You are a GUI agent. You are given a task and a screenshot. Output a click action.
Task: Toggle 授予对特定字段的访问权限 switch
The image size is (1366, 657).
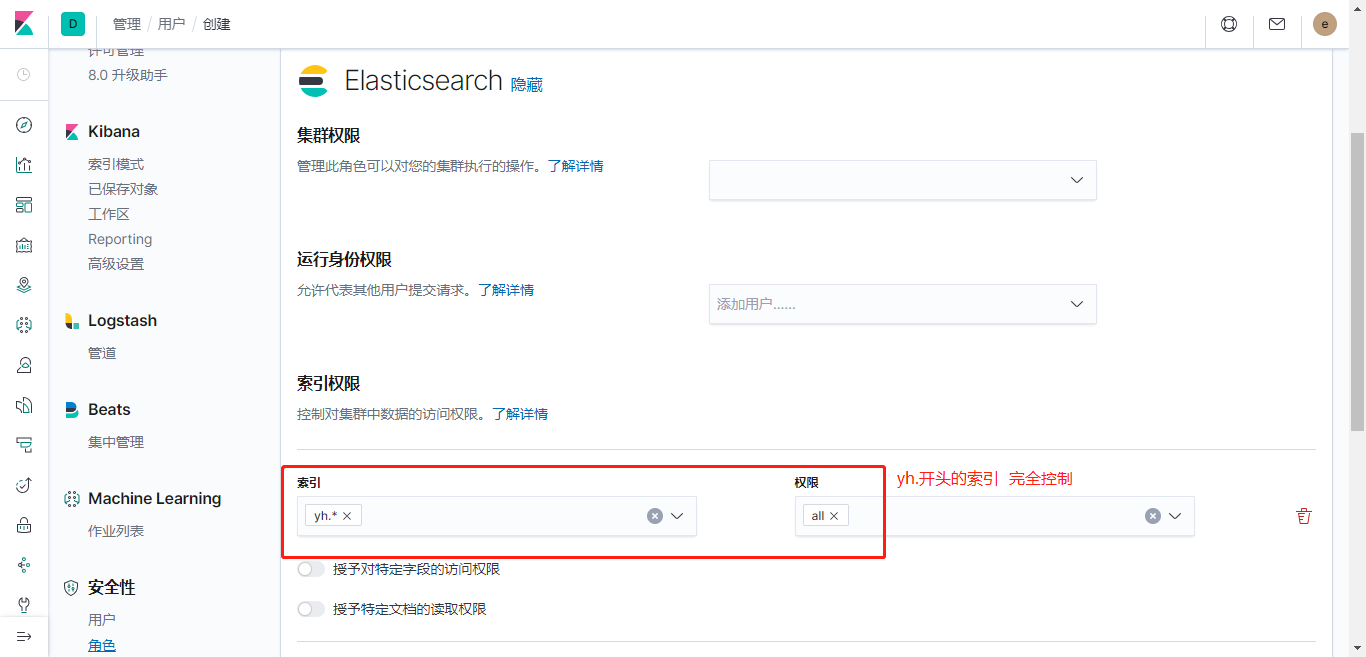311,569
